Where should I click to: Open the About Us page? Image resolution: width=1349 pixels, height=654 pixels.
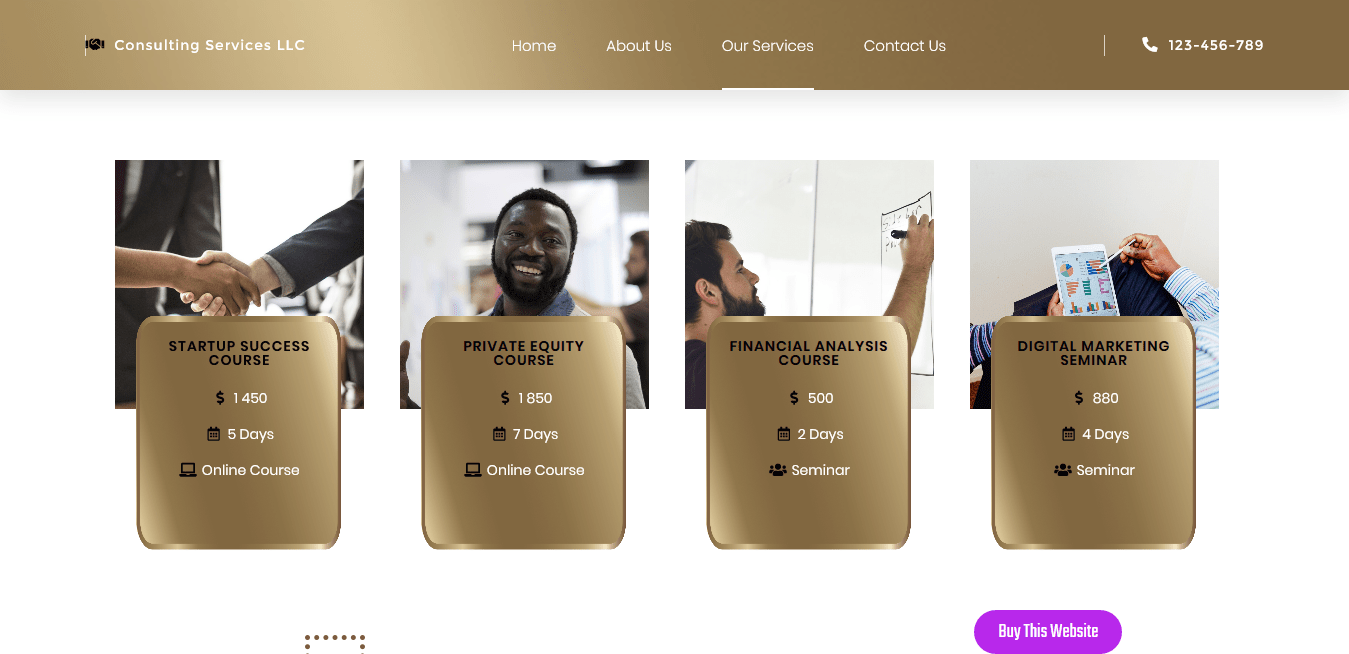pos(639,46)
